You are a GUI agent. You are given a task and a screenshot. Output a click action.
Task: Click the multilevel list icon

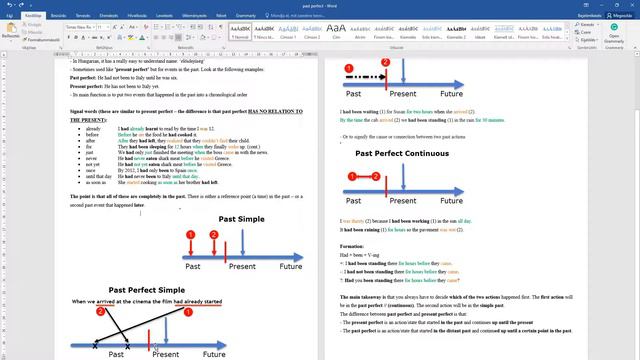[x=180, y=27]
